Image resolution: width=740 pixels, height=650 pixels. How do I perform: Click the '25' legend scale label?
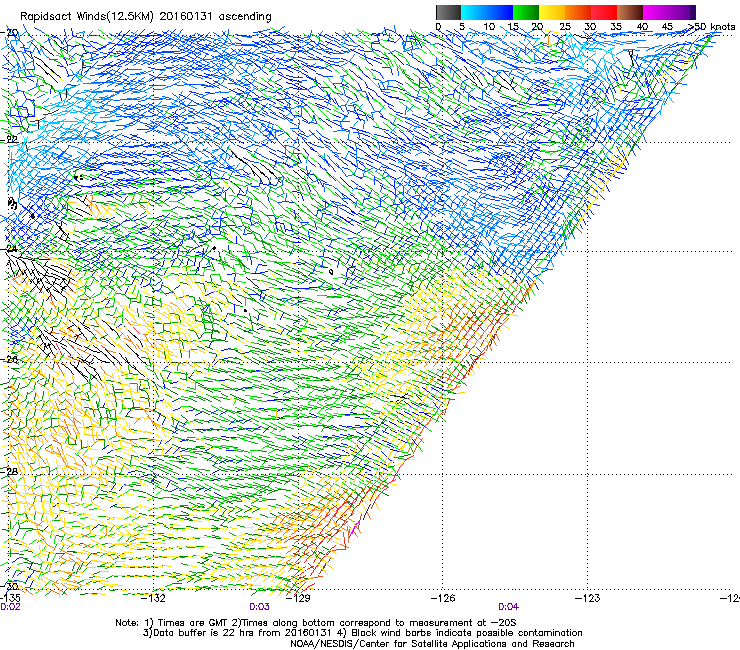pyautogui.click(x=565, y=26)
